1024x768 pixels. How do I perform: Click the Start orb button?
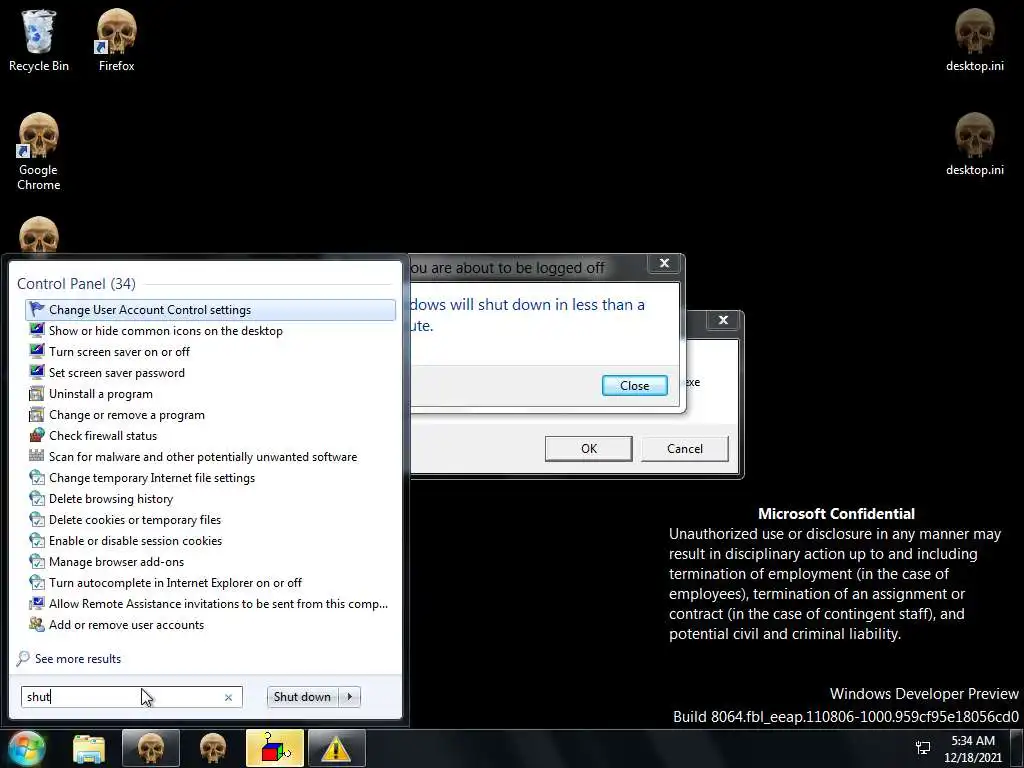(x=27, y=748)
